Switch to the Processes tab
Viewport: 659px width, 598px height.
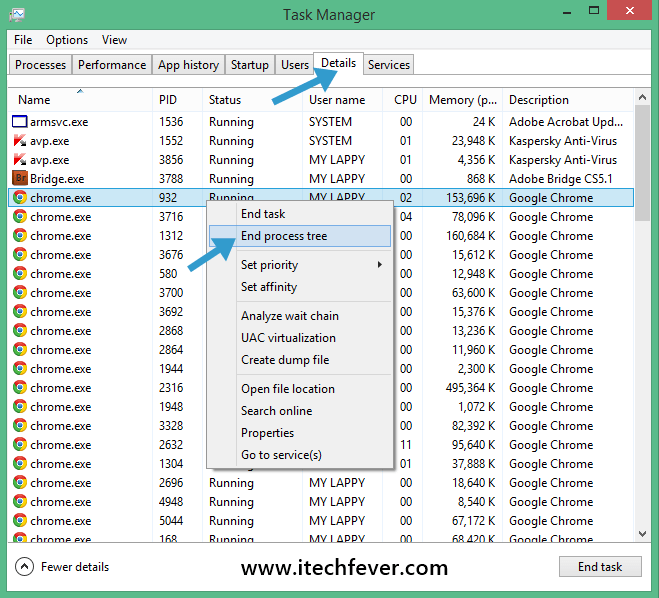click(x=40, y=65)
